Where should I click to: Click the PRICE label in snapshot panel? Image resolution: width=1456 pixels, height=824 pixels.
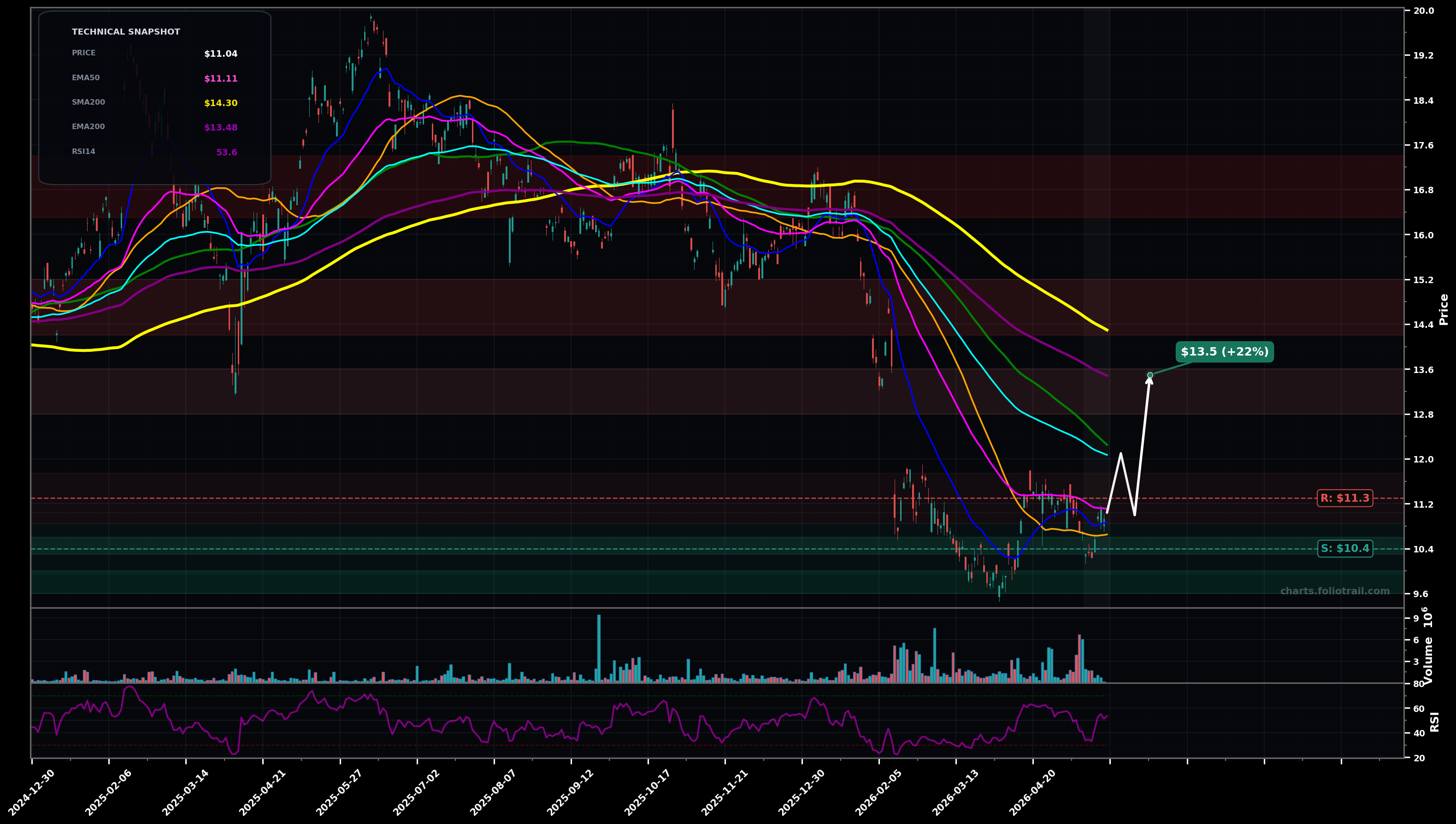click(84, 53)
